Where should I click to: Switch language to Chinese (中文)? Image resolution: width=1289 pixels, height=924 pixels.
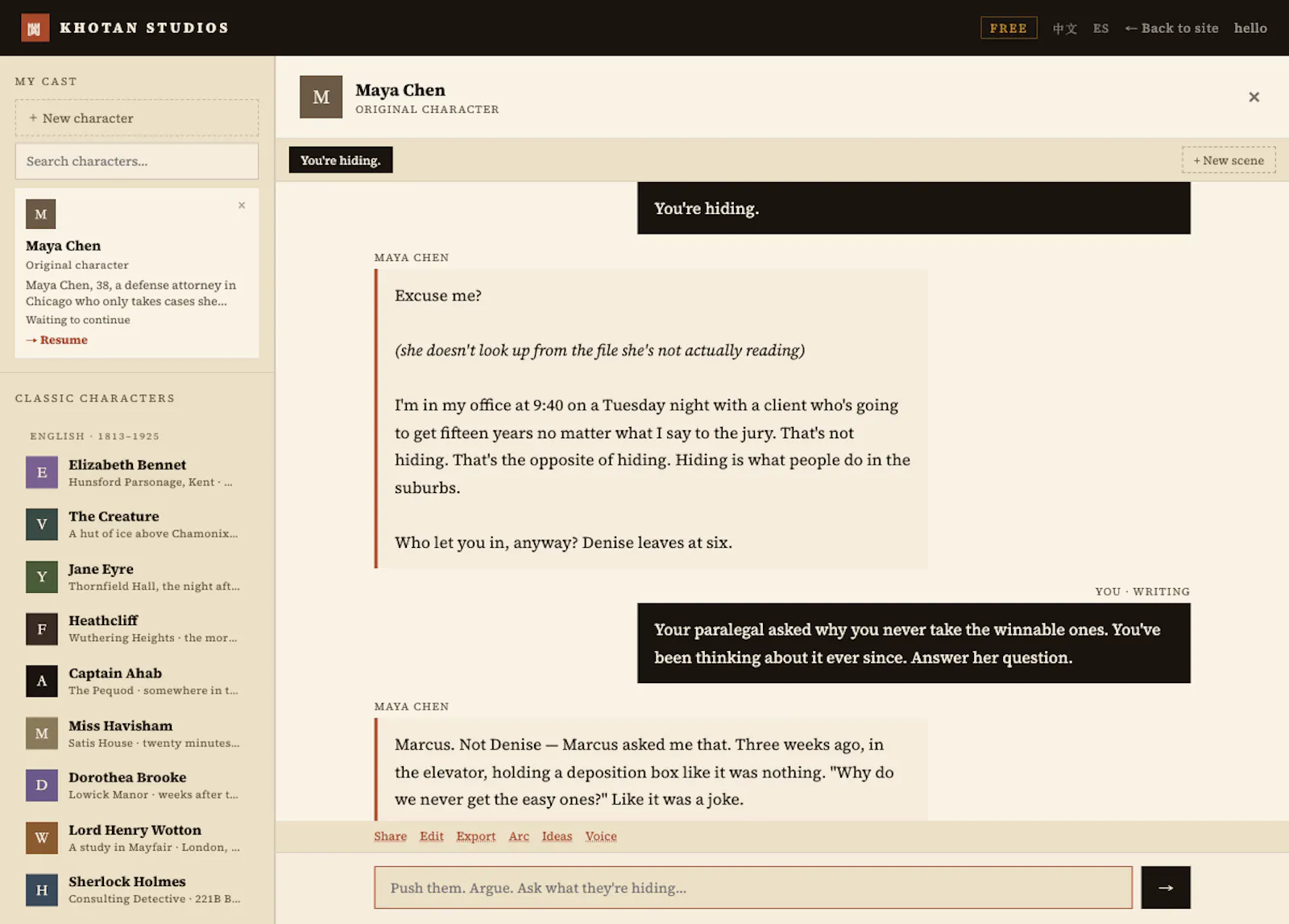tap(1064, 28)
